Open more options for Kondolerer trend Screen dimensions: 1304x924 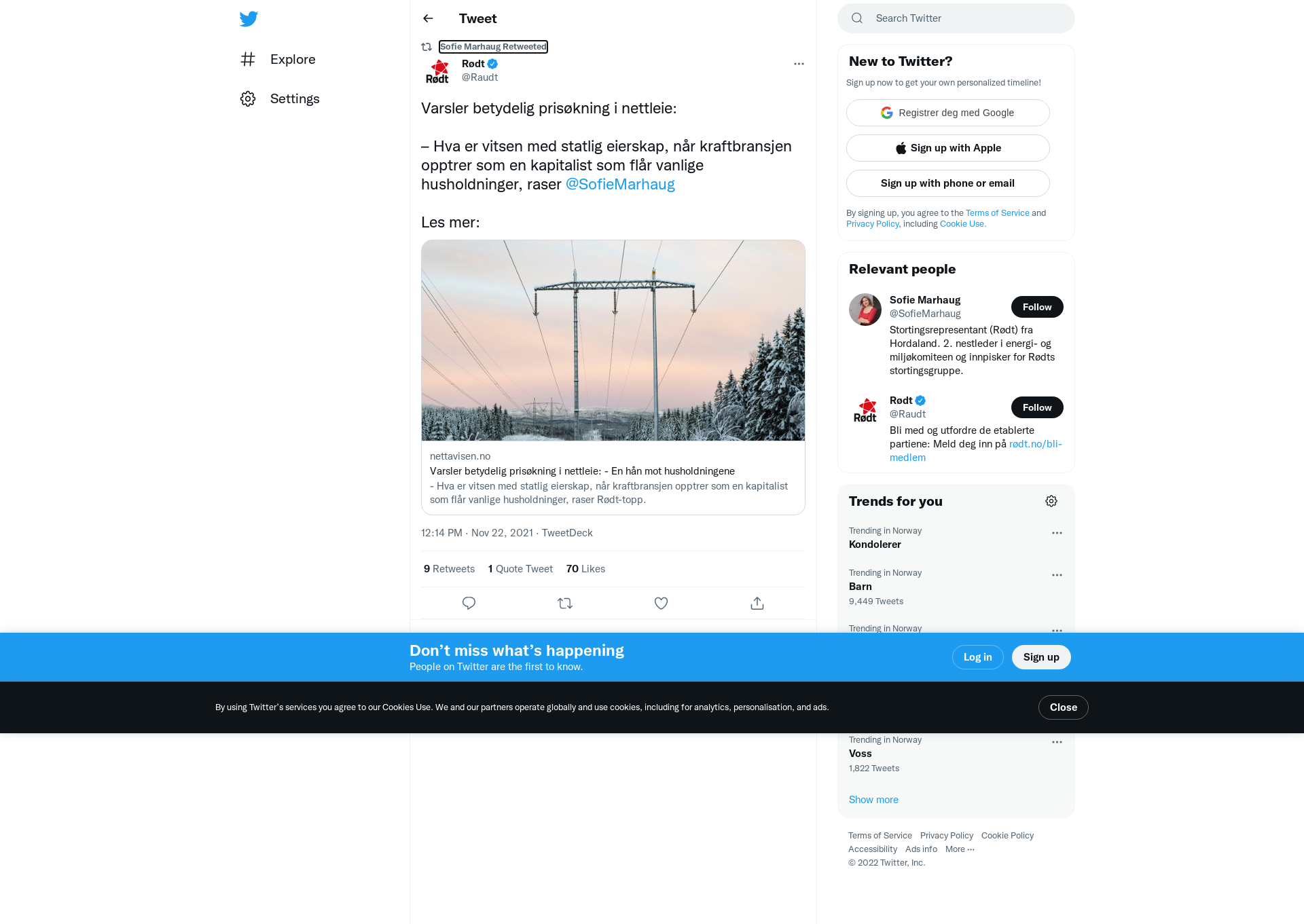(1057, 533)
